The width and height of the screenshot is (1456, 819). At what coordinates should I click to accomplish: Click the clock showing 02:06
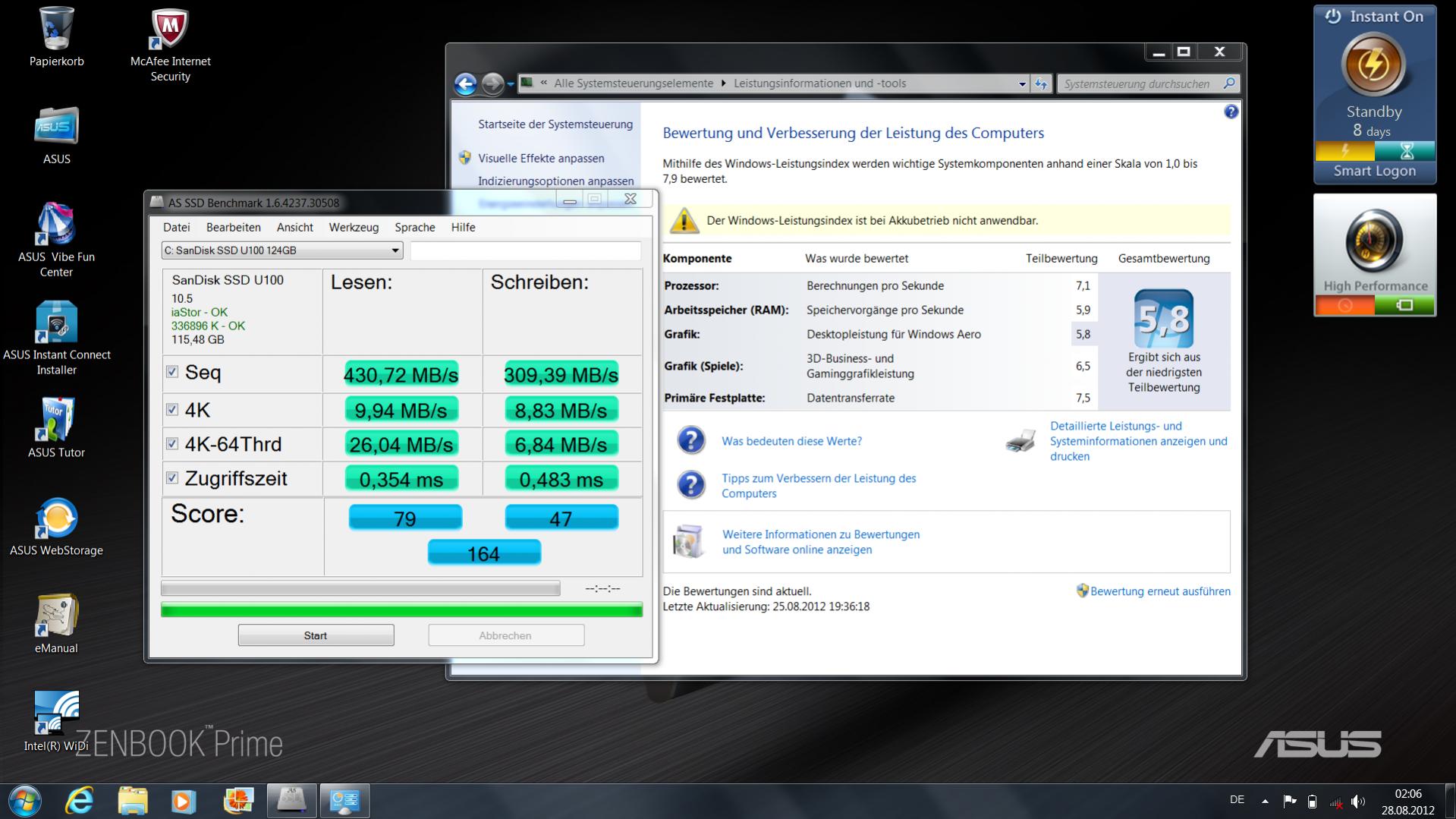tap(1407, 794)
